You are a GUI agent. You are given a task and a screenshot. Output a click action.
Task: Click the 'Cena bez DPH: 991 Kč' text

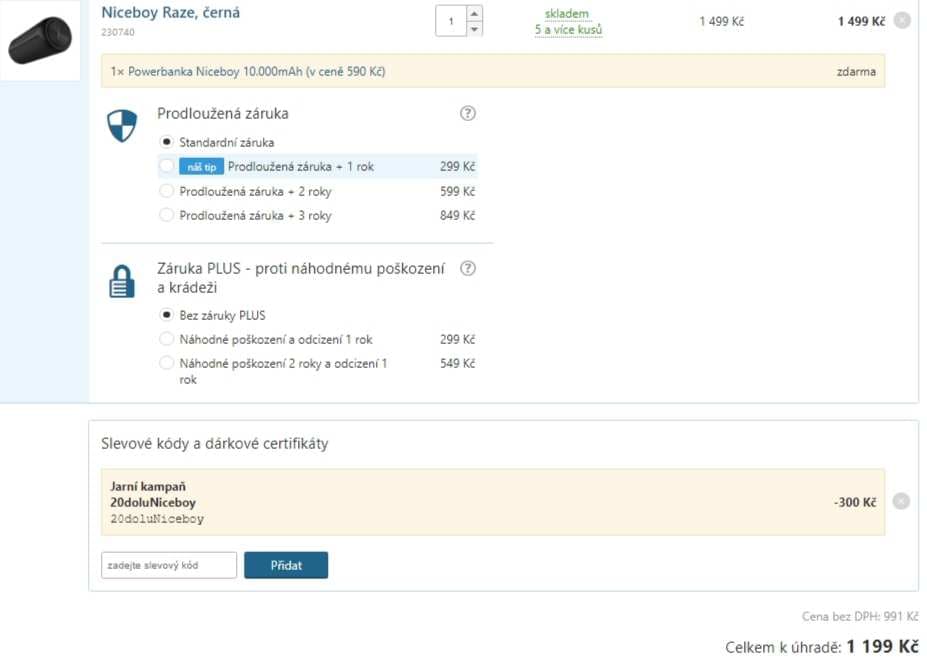tap(860, 616)
